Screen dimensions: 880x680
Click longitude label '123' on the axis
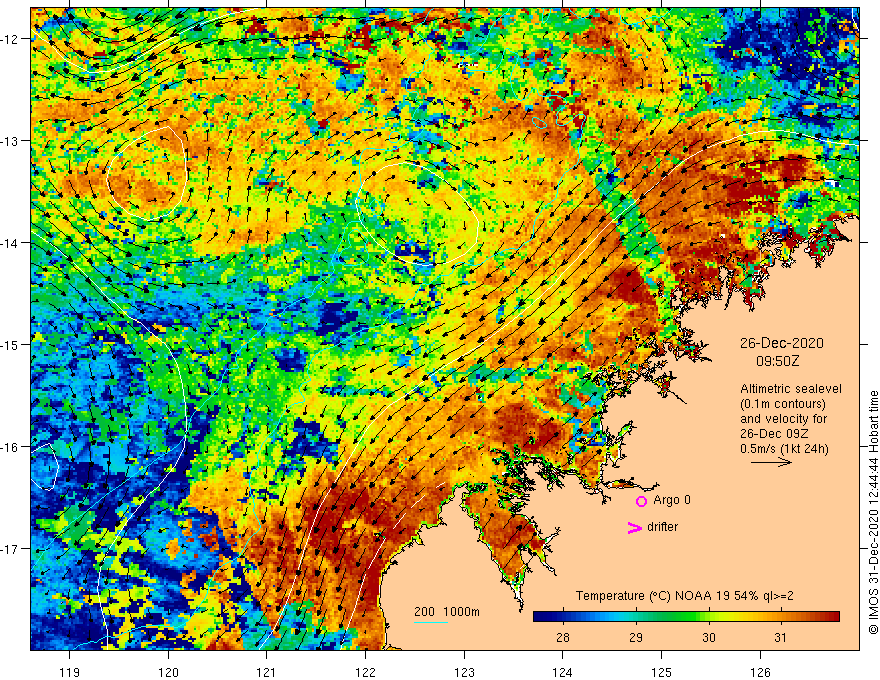[x=464, y=672]
